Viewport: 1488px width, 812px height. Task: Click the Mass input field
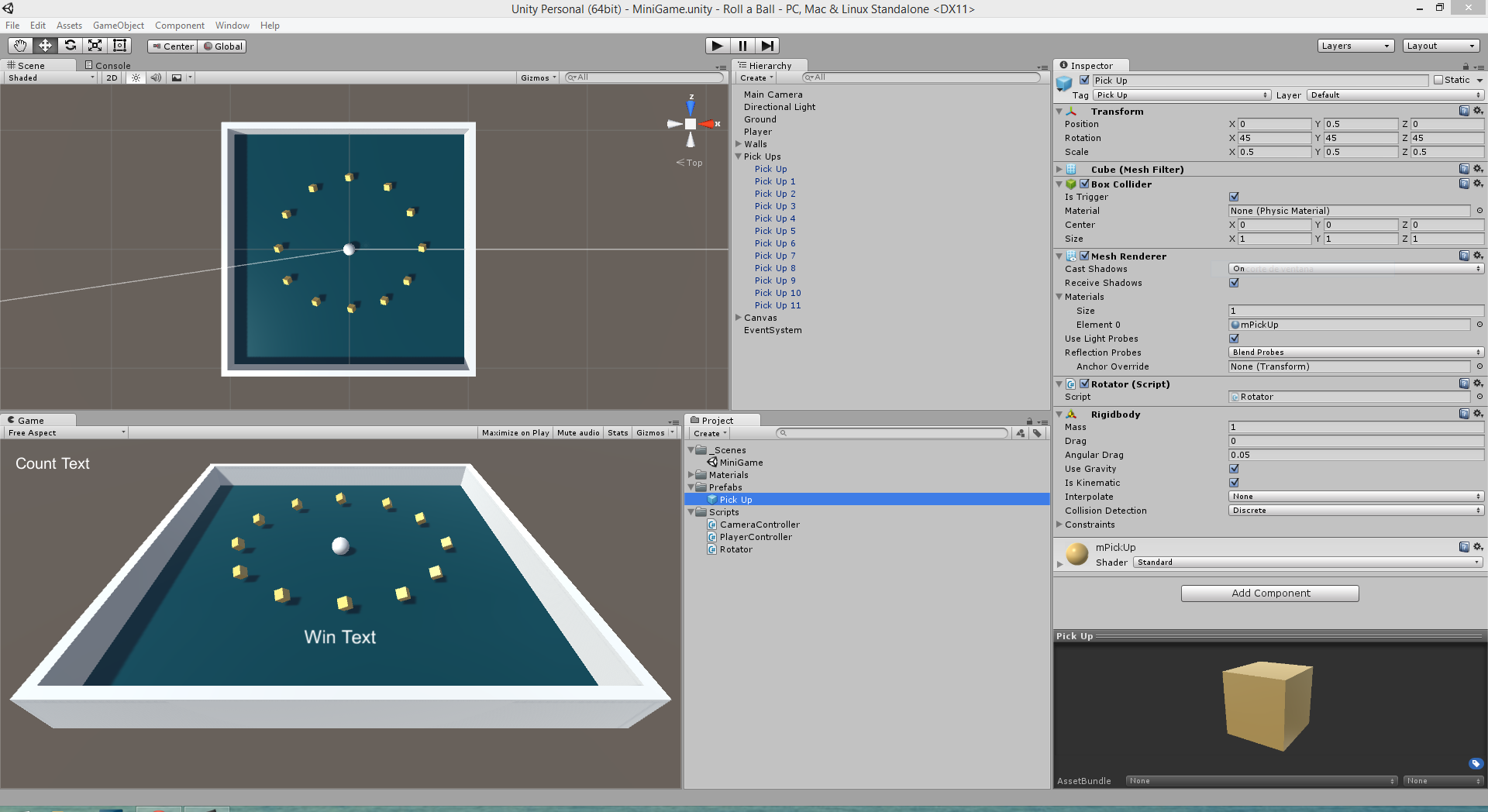click(x=1355, y=428)
